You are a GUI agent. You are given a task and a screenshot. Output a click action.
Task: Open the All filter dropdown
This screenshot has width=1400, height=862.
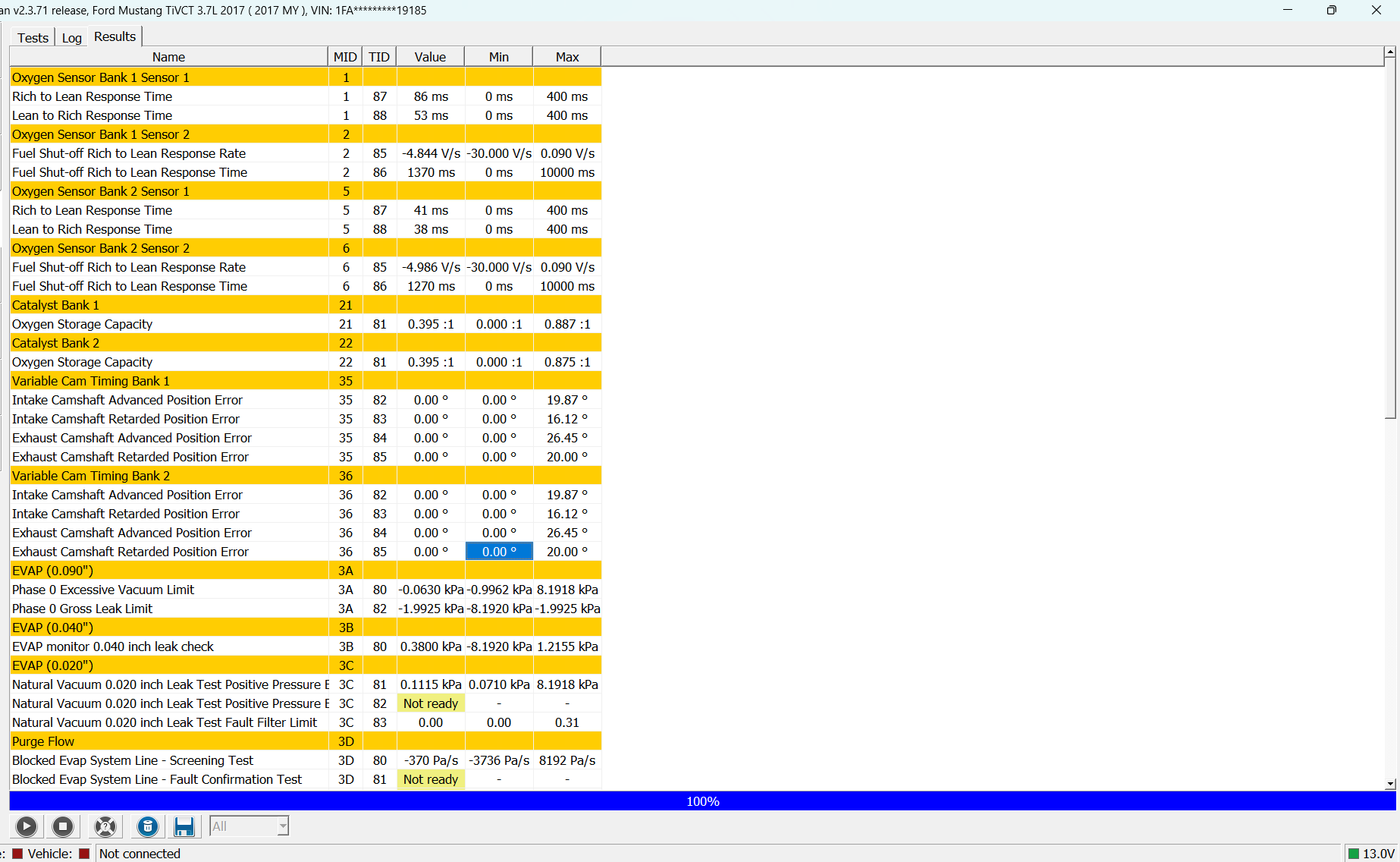tap(250, 826)
